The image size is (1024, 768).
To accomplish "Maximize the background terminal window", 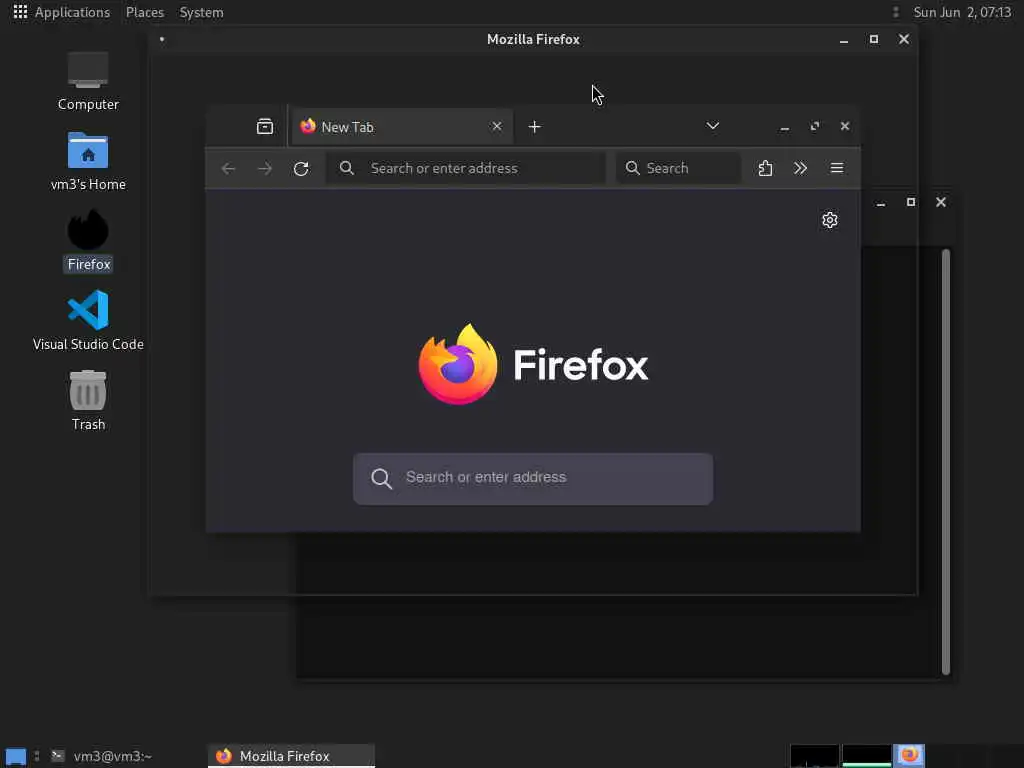I will [910, 202].
